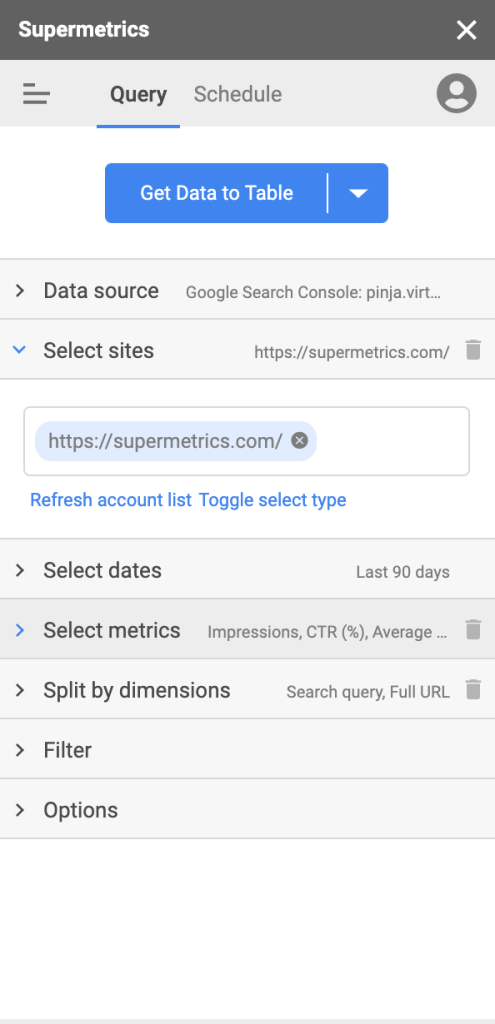Expand the Filter section

[248, 750]
